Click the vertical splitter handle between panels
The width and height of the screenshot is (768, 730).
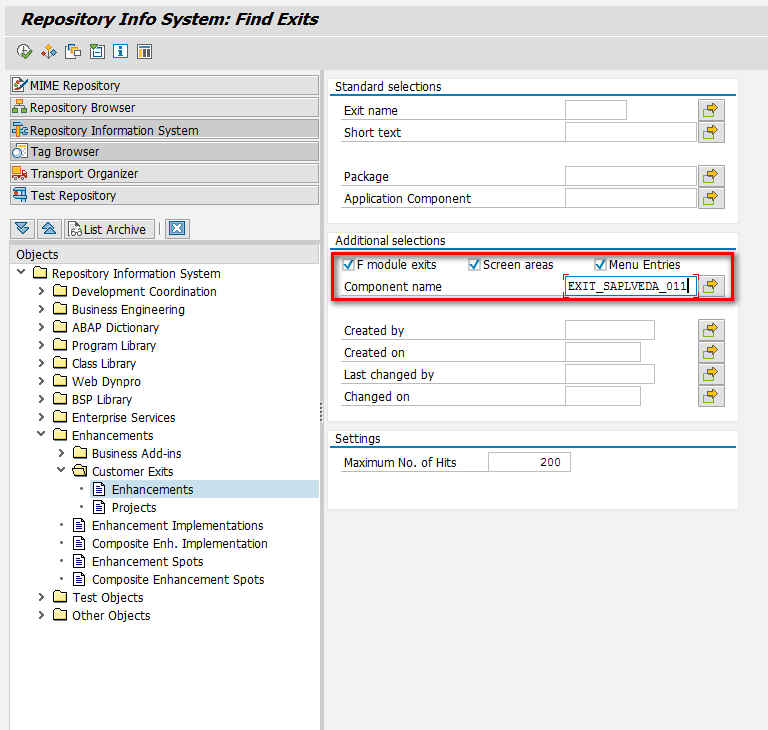click(321, 412)
